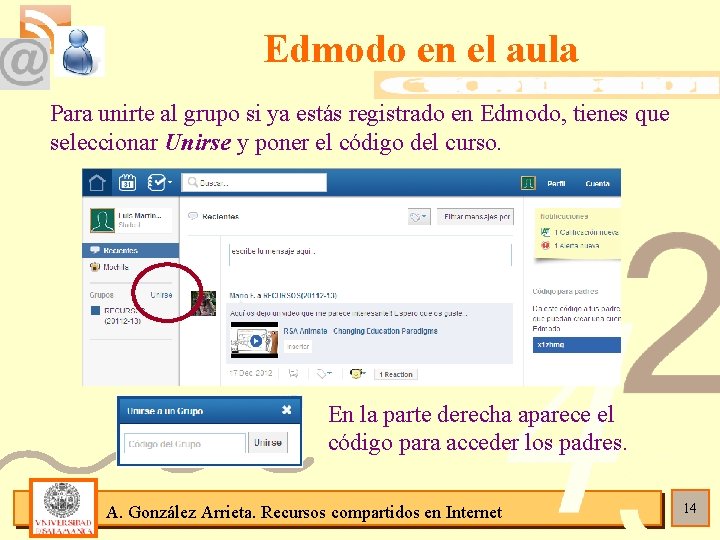Click the Insertar button under video link
Screen dimensions: 720x540
(x=298, y=347)
